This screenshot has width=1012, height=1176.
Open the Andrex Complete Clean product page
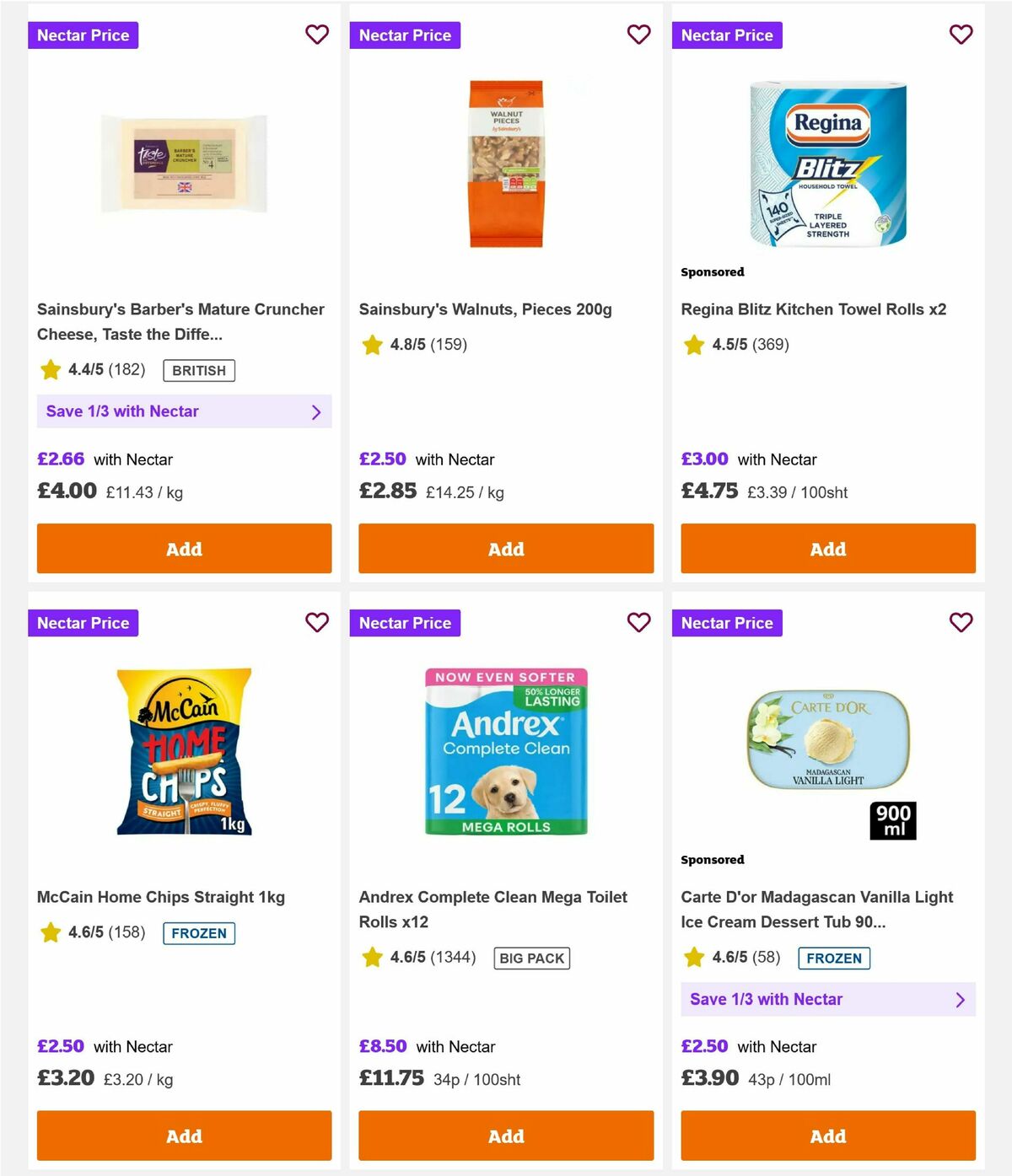[x=493, y=909]
